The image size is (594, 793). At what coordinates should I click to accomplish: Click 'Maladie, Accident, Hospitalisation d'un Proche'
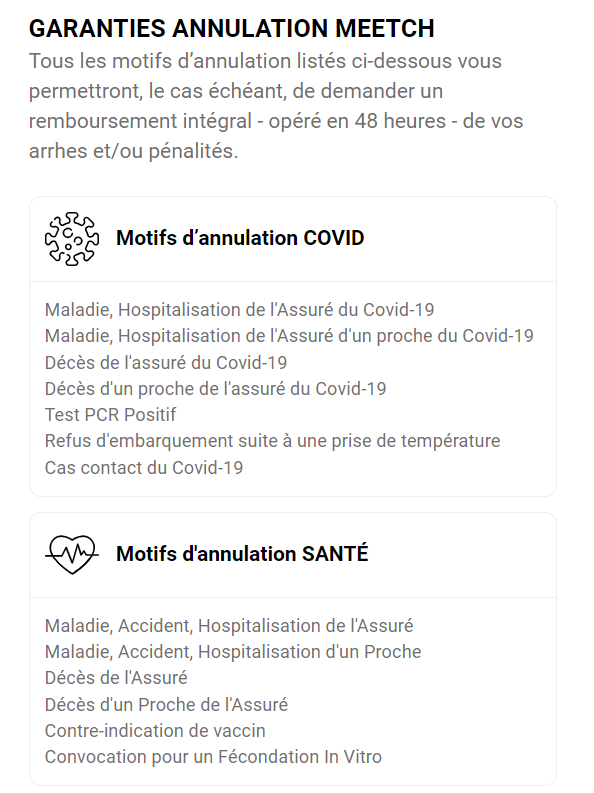pyautogui.click(x=233, y=652)
